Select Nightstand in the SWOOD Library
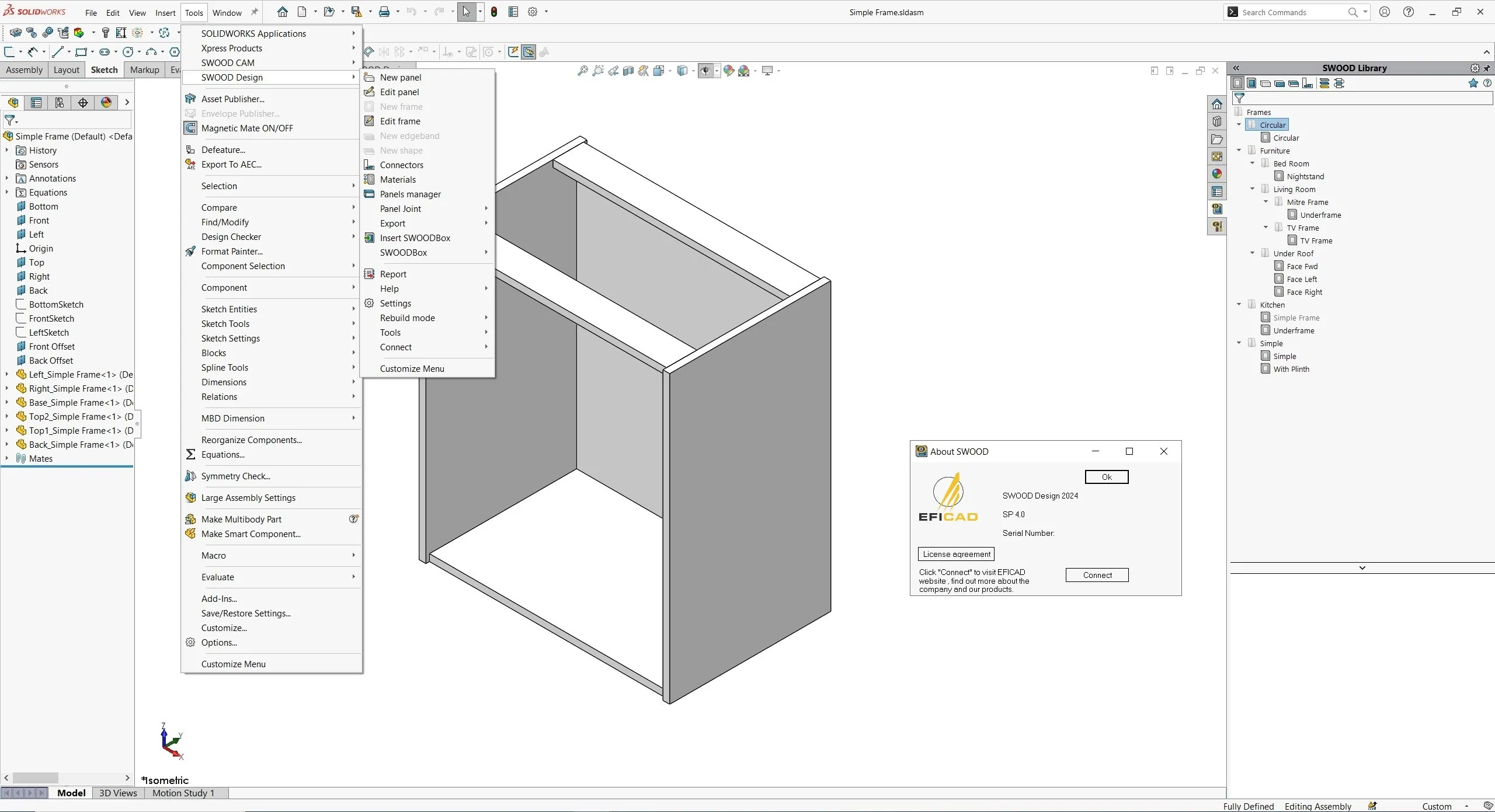 (x=1305, y=176)
